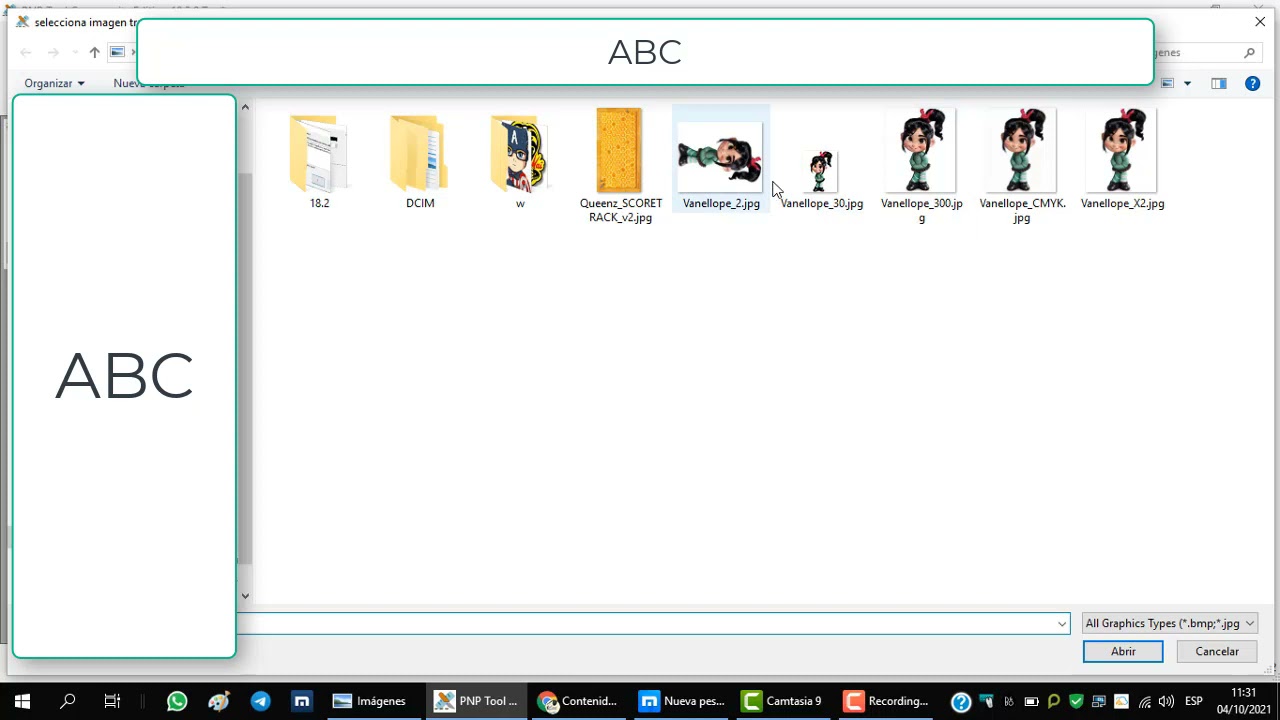Select the 18.2 folder
This screenshot has width=1280, height=720.
319,160
